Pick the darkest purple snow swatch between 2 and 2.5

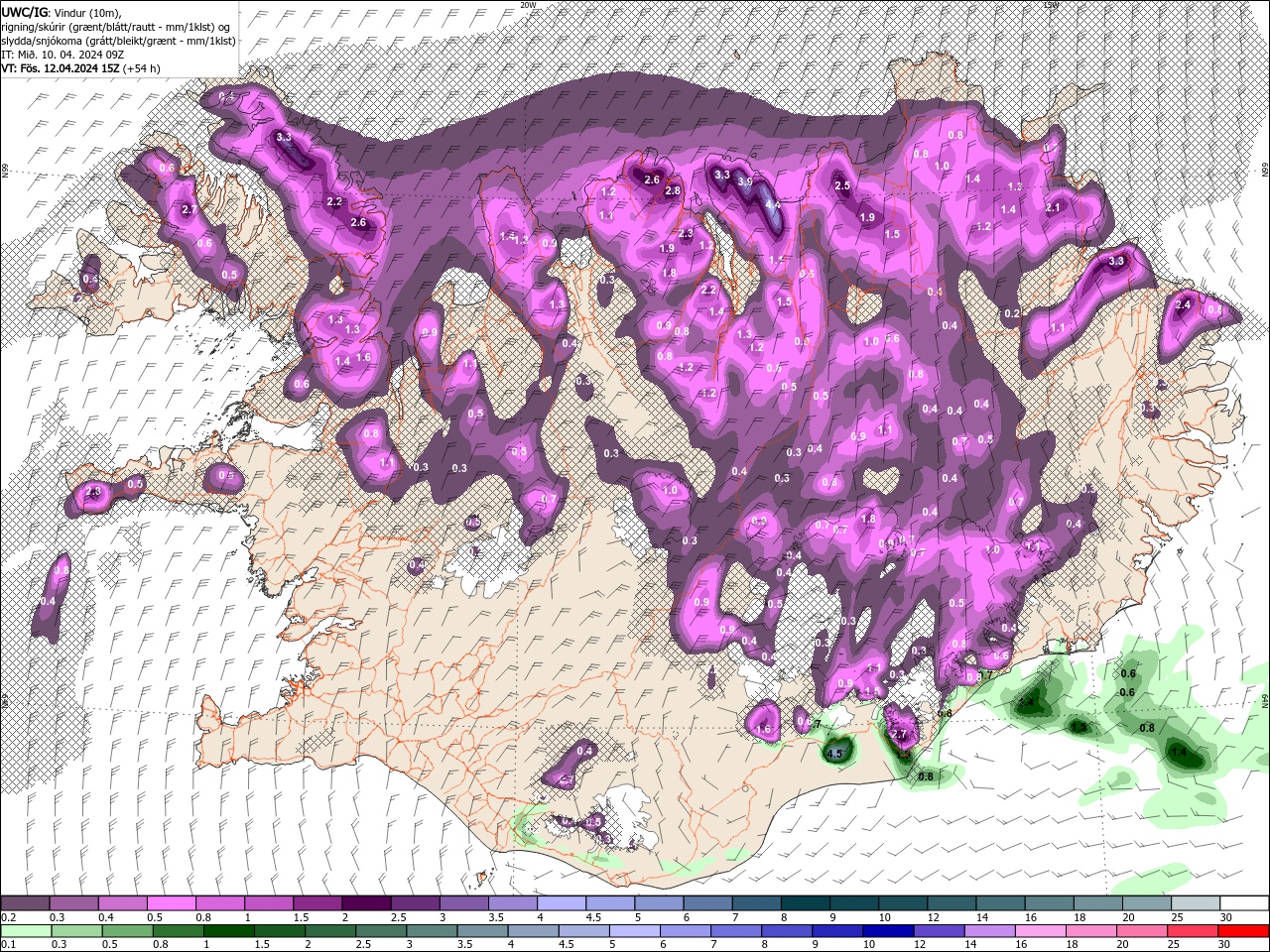[x=366, y=903]
